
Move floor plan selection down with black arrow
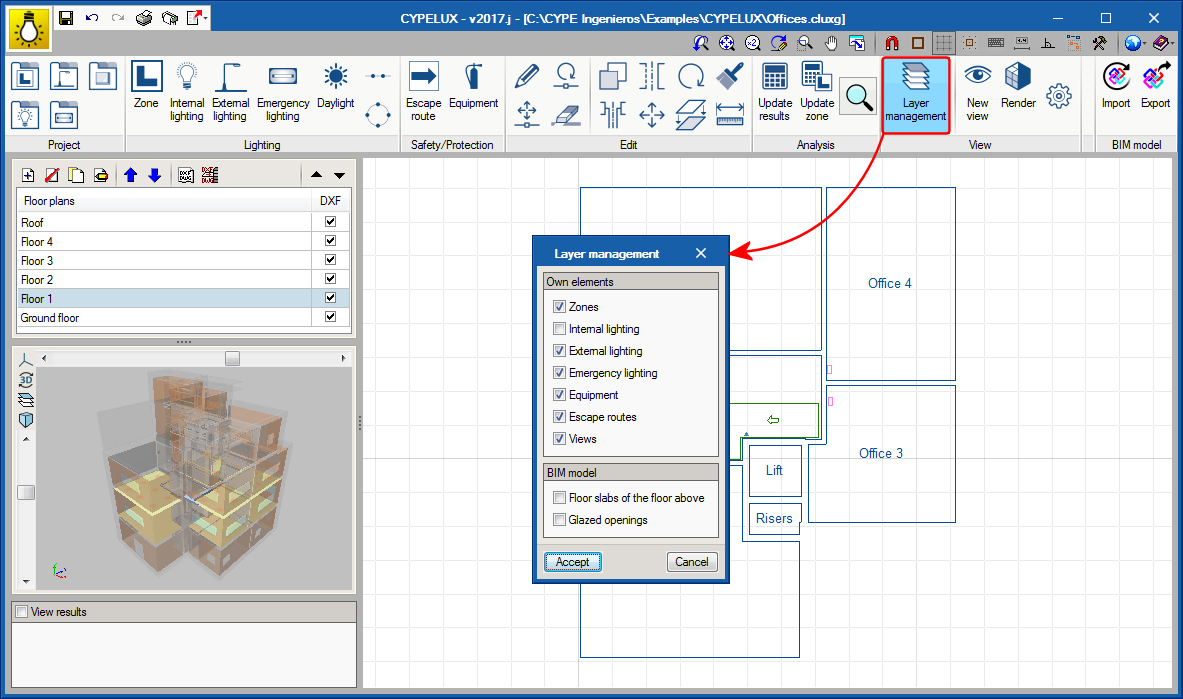click(339, 175)
